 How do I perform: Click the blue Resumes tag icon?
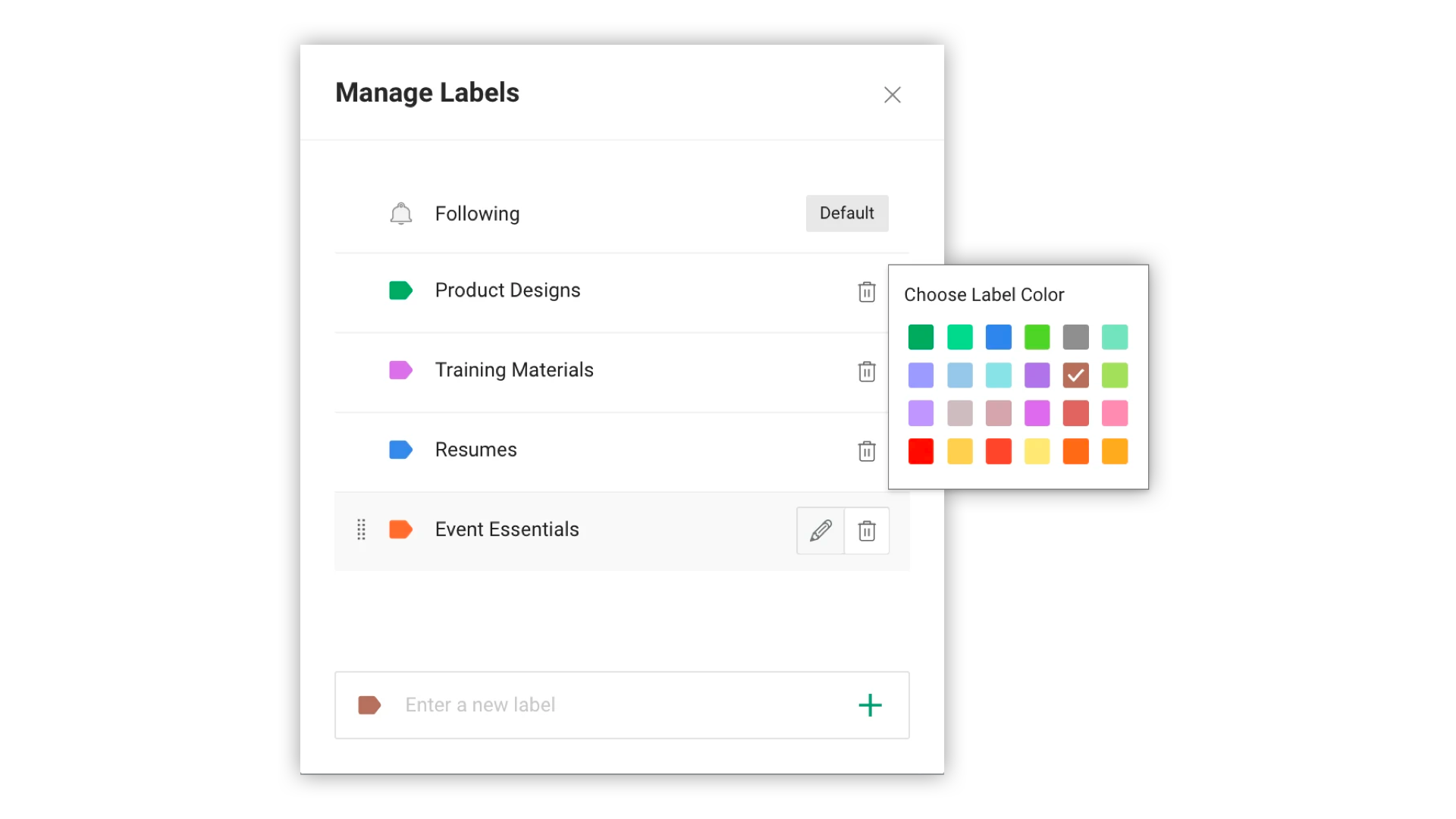[x=400, y=450]
